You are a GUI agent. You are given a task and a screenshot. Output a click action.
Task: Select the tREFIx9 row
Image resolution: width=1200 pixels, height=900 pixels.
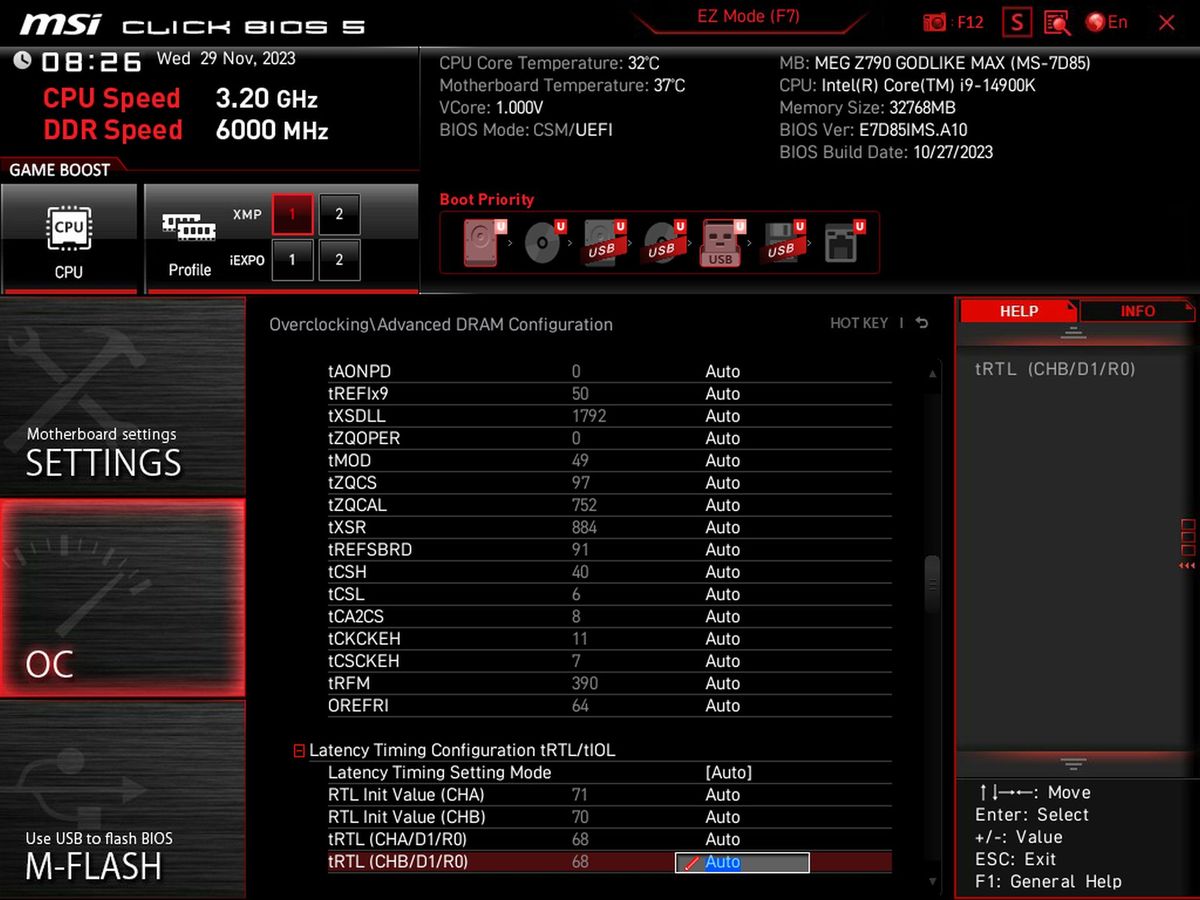coord(610,394)
